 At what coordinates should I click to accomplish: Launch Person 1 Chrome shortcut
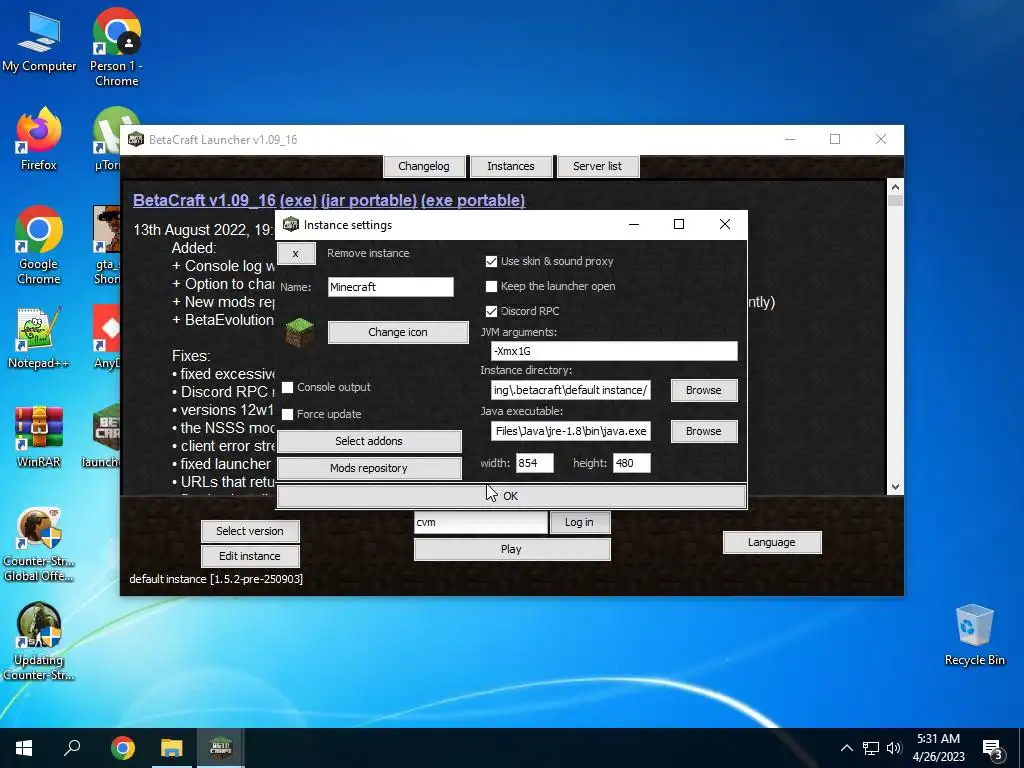[116, 47]
